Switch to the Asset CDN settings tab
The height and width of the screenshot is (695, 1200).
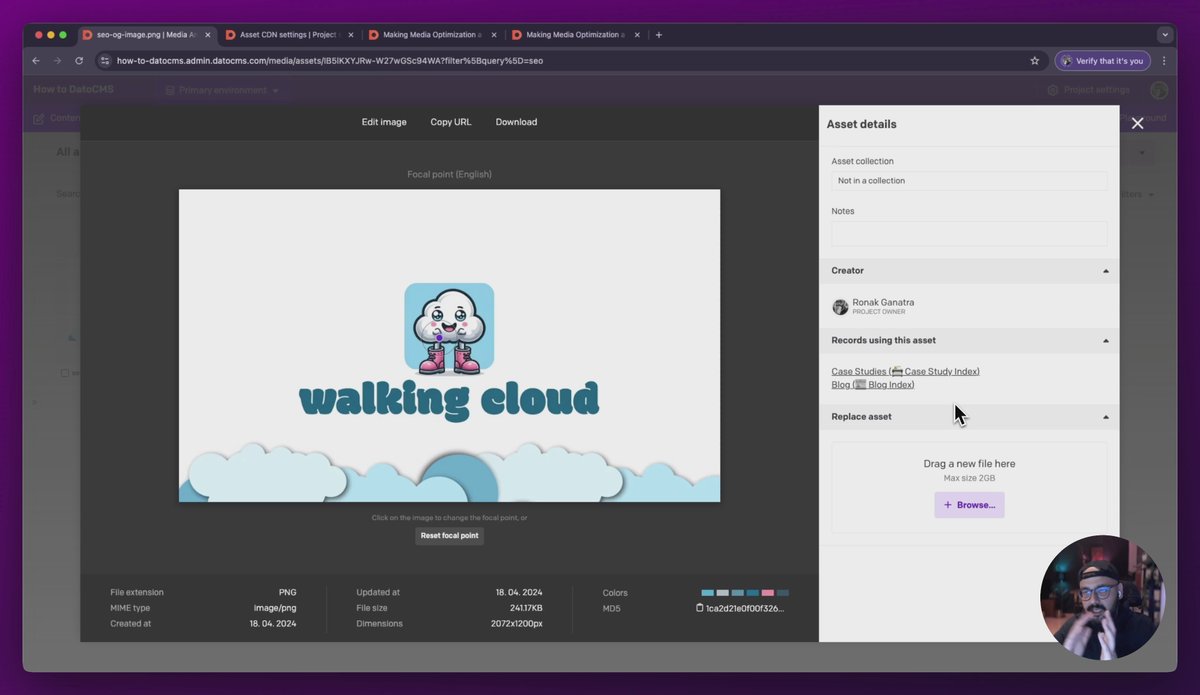click(285, 35)
